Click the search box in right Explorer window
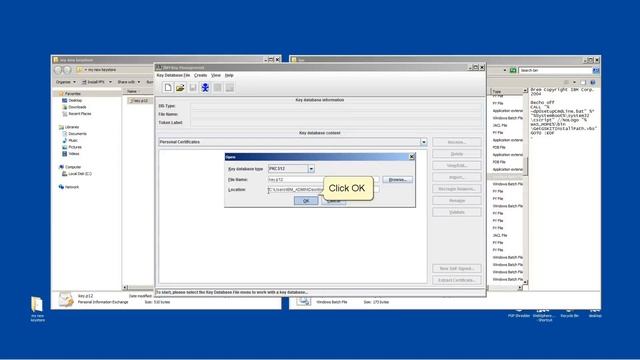This screenshot has height=360, width=640. [555, 71]
